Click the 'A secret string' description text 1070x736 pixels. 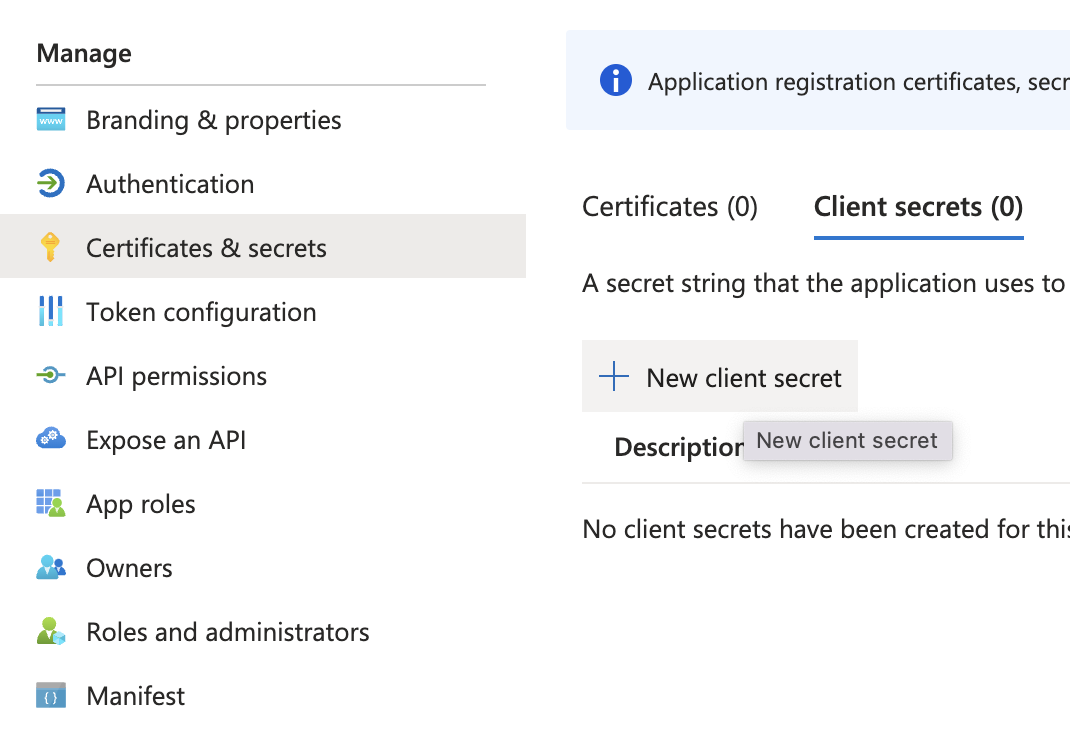pos(826,283)
